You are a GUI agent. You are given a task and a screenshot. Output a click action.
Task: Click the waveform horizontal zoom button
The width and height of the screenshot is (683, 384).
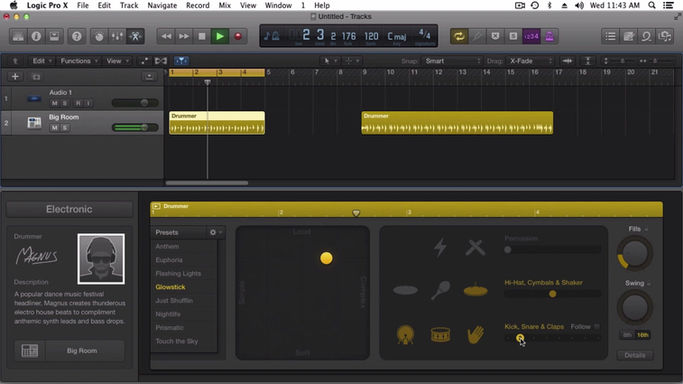click(567, 61)
